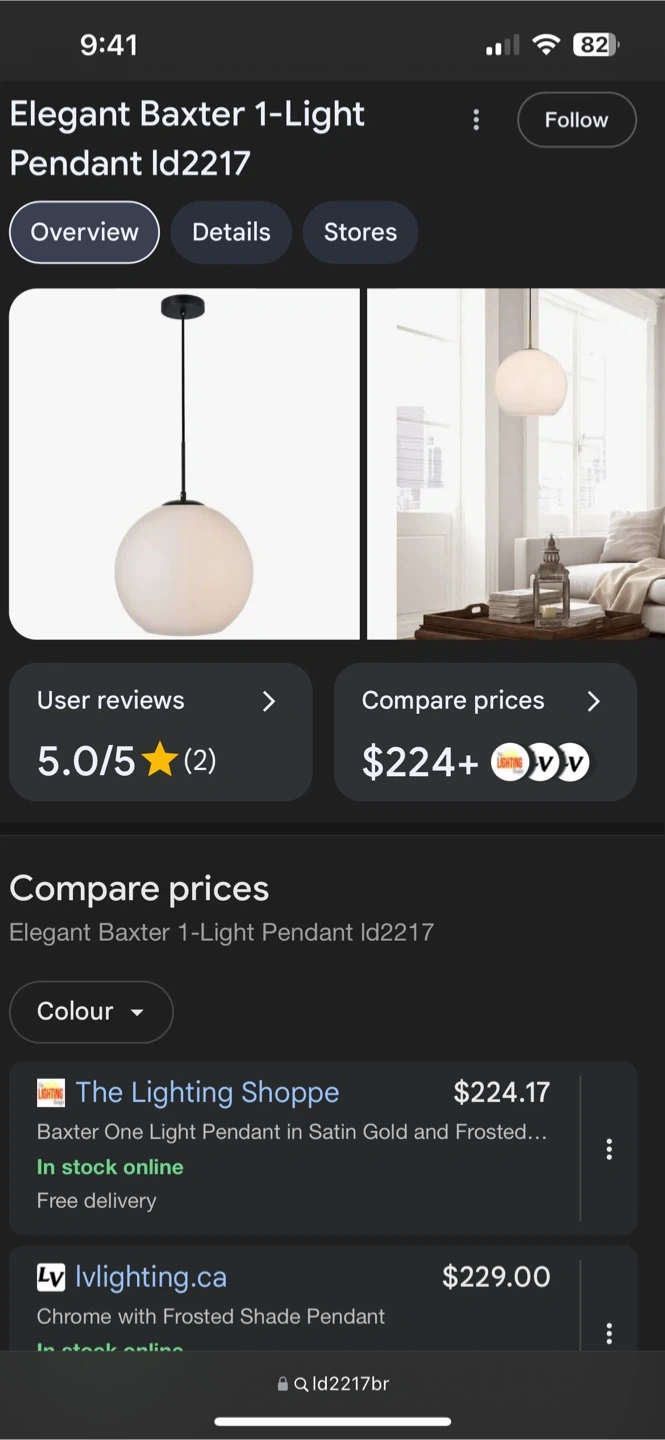This screenshot has width=665, height=1440.
Task: Tap The Lighting Shoppe logo icon
Action: coord(50,1093)
